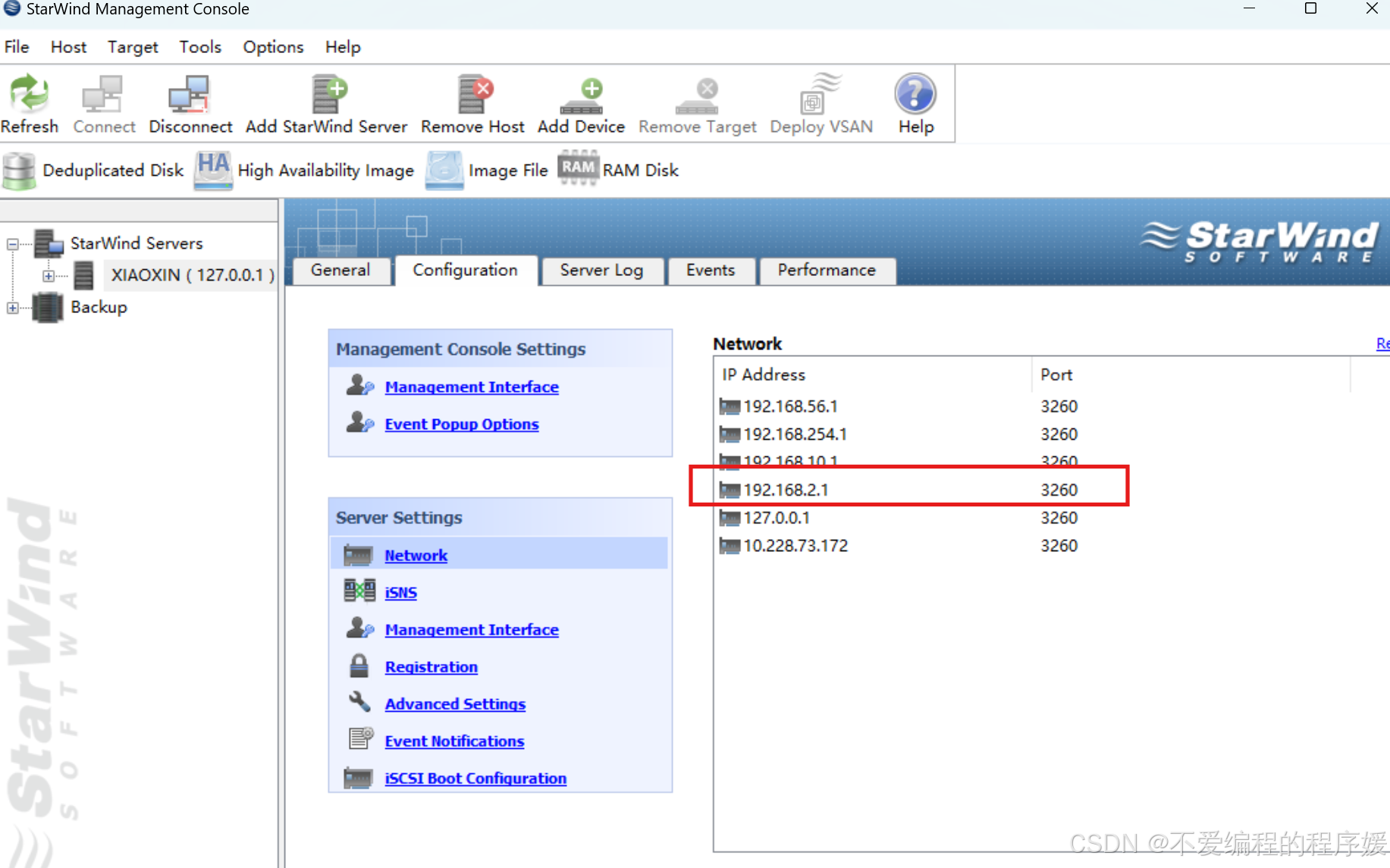This screenshot has width=1390, height=868.
Task: Click the IP Address column header
Action: pos(872,374)
